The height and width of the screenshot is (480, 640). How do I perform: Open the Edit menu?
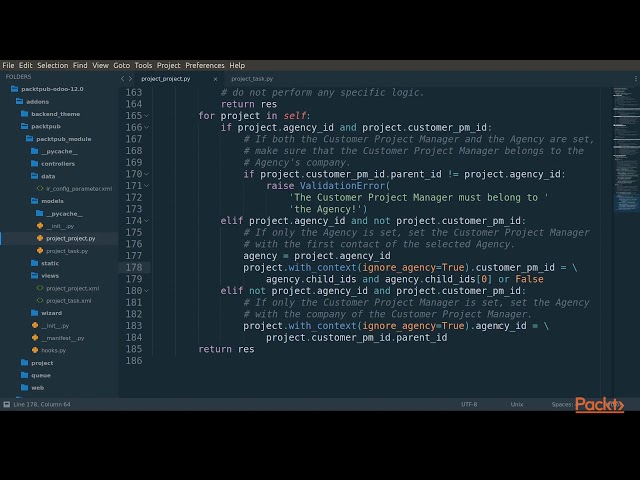coord(25,65)
